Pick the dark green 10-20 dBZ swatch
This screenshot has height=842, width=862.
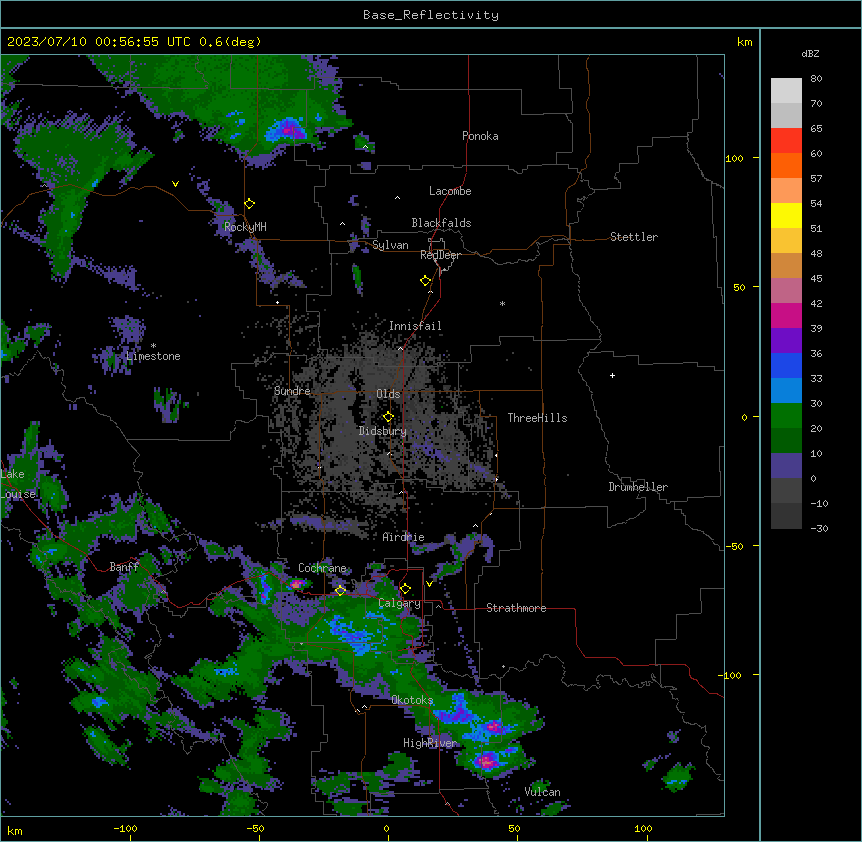tap(786, 441)
